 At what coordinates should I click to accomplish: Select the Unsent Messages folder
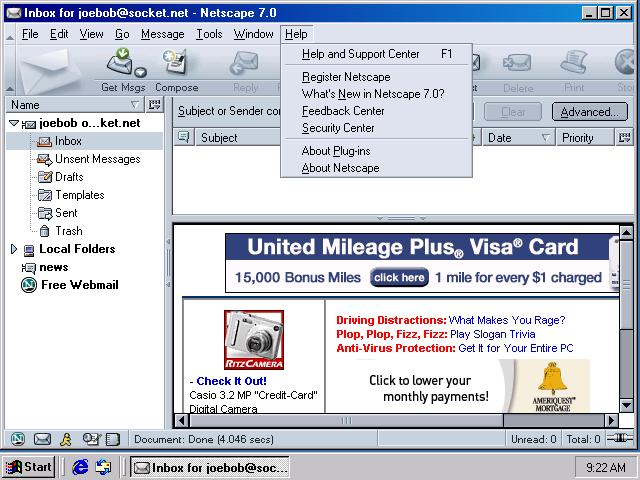point(89,159)
